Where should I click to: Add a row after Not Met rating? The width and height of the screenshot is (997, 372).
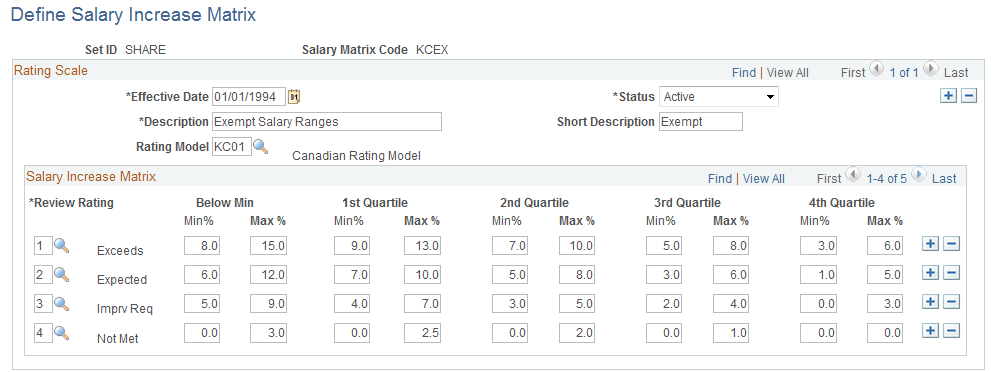pyautogui.click(x=930, y=331)
